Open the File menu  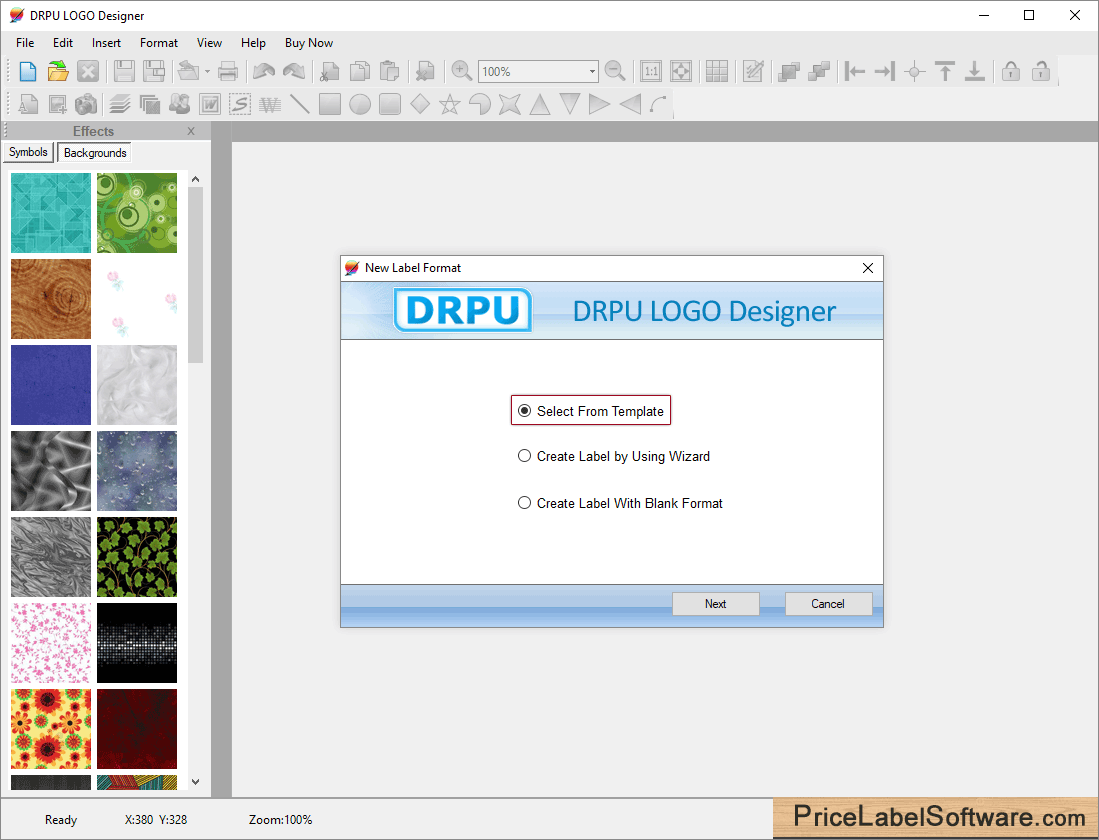point(25,43)
